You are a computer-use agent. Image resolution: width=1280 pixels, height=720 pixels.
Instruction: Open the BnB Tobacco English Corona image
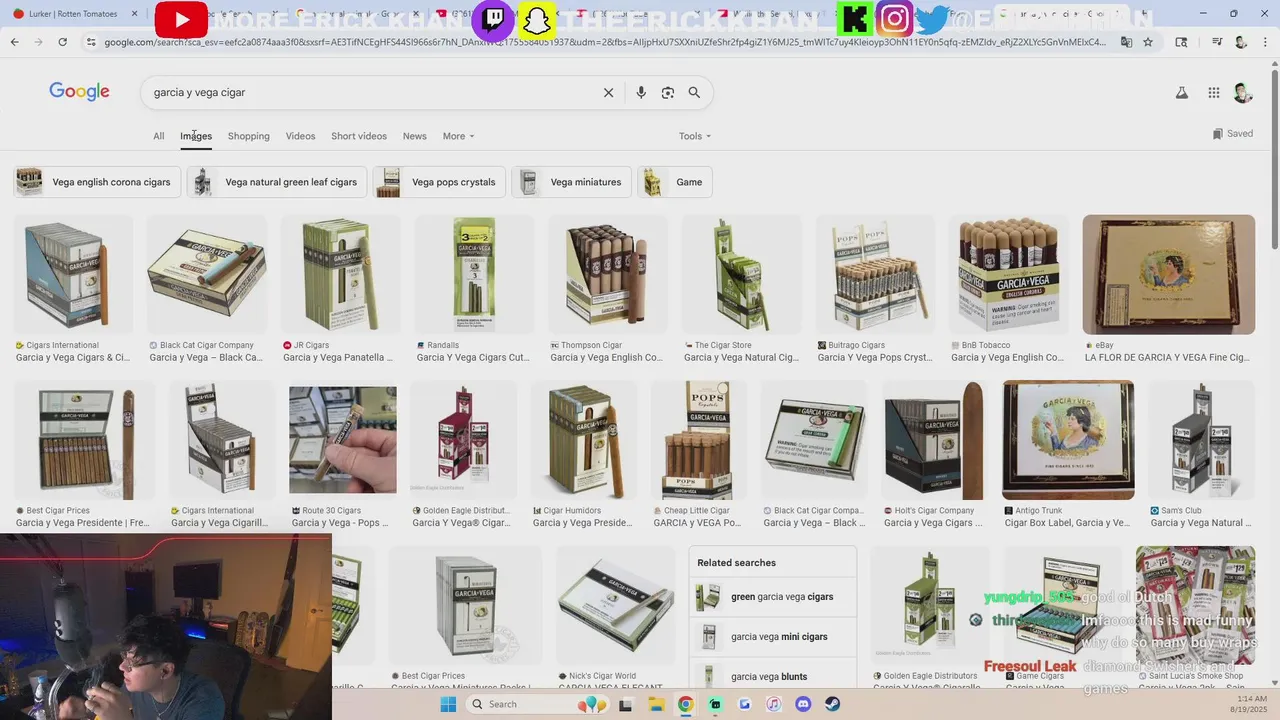(x=1008, y=275)
